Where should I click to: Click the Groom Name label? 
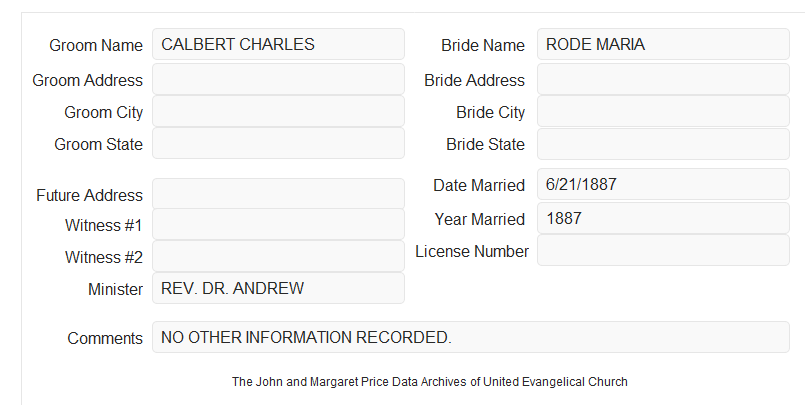96,45
